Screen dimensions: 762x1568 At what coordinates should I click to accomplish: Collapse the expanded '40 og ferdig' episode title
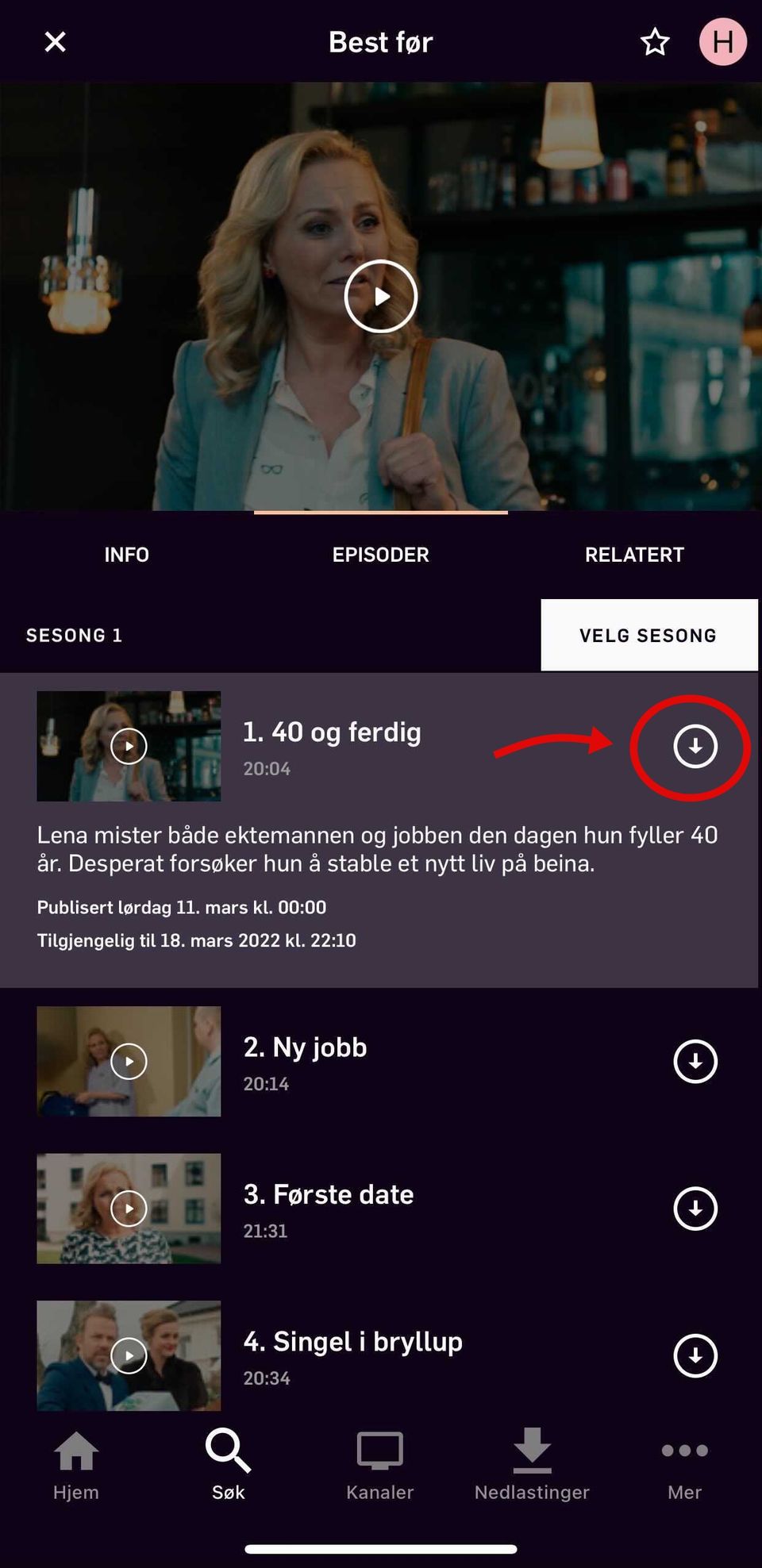click(332, 732)
